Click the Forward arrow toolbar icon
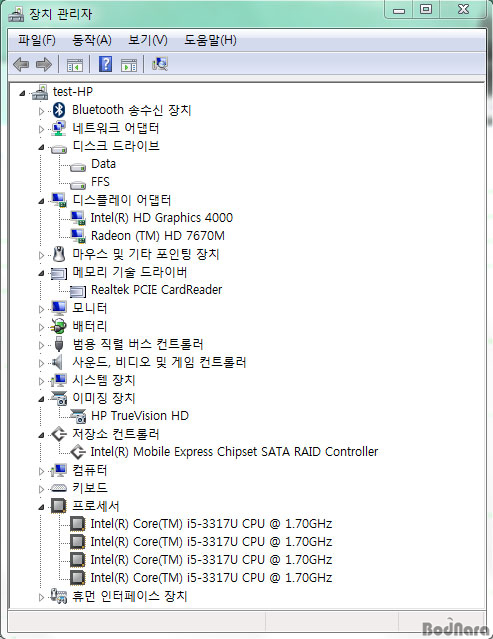The image size is (493, 639). tap(44, 64)
